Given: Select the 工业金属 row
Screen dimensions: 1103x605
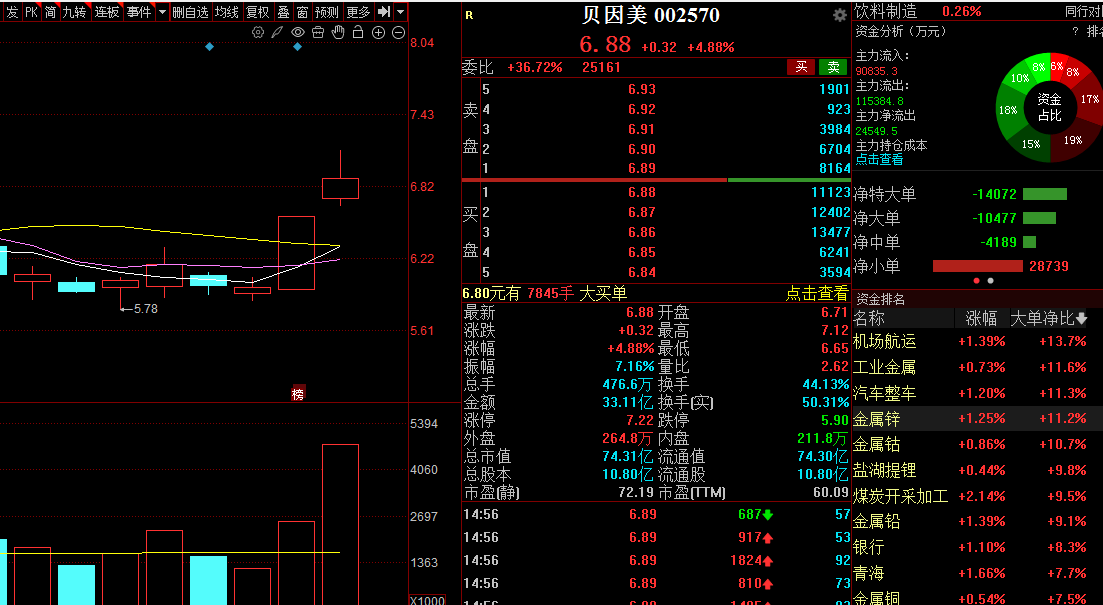Looking at the screenshot, I should tap(978, 367).
